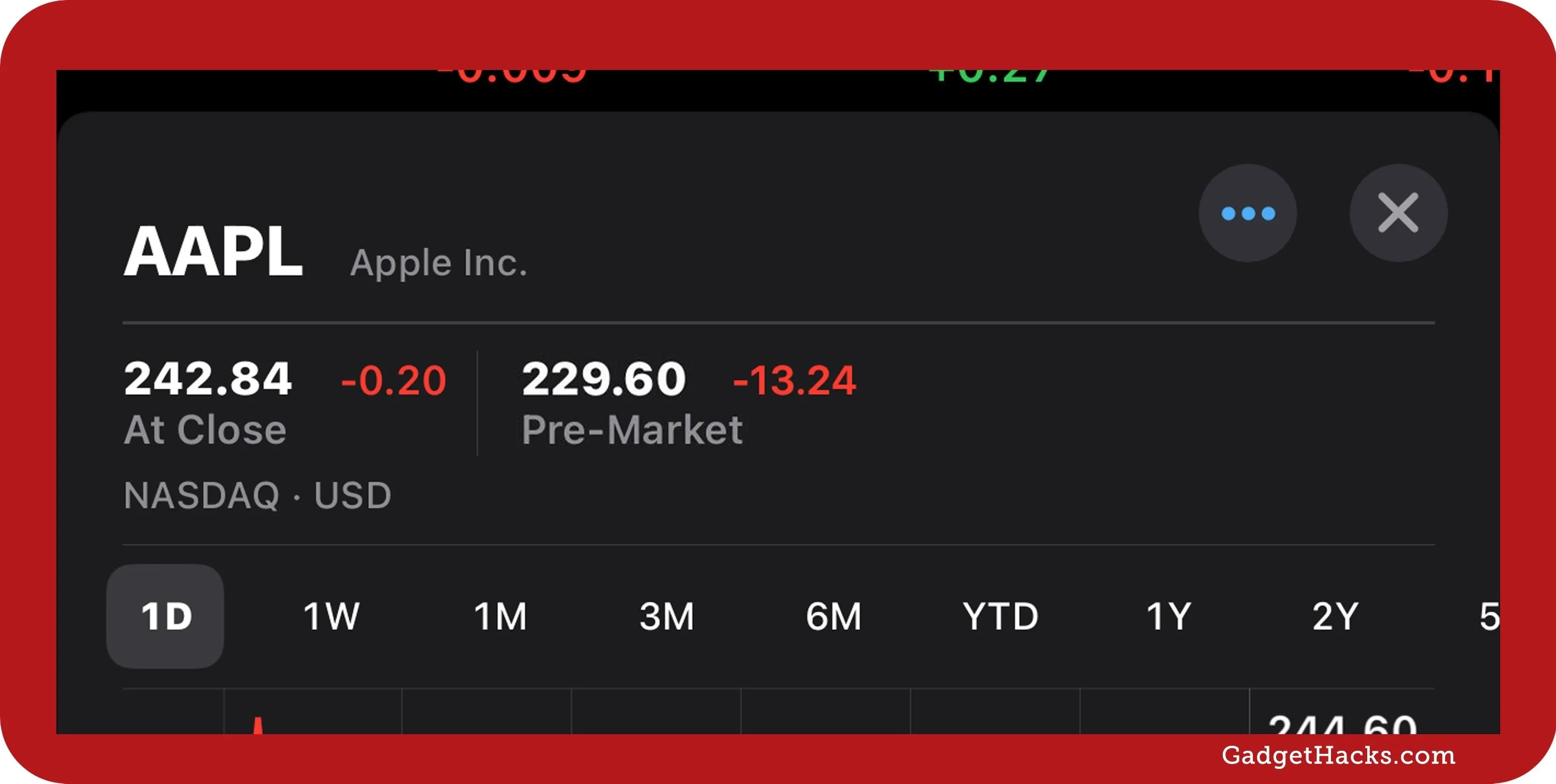1556x784 pixels.
Task: Show the 3M chart range
Action: [x=667, y=616]
